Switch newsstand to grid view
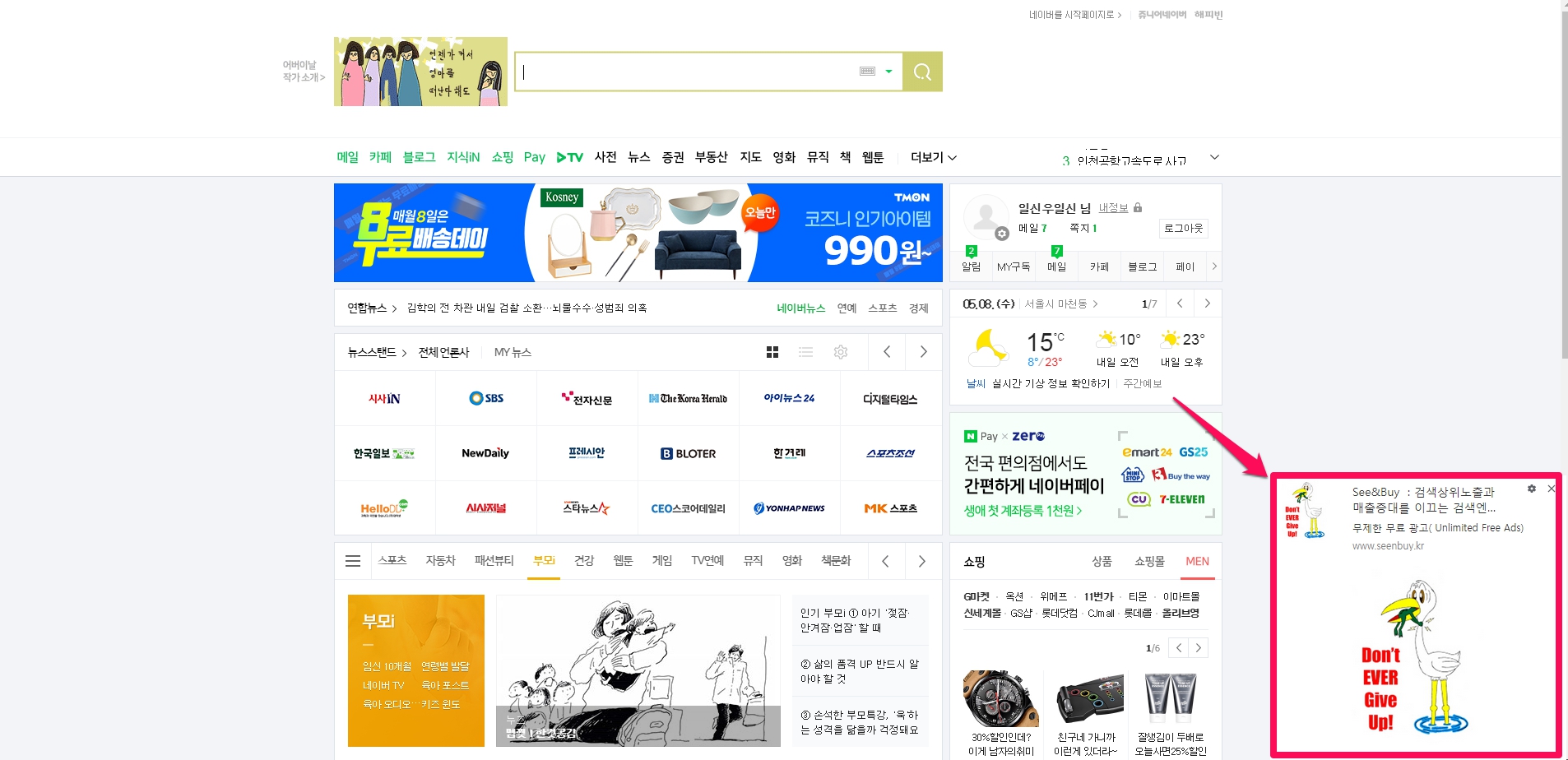Screen dimensions: 1568x760 click(x=772, y=352)
